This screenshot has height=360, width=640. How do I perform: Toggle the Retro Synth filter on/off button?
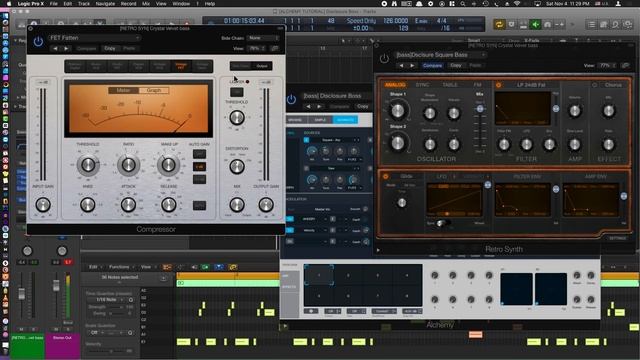(x=498, y=85)
